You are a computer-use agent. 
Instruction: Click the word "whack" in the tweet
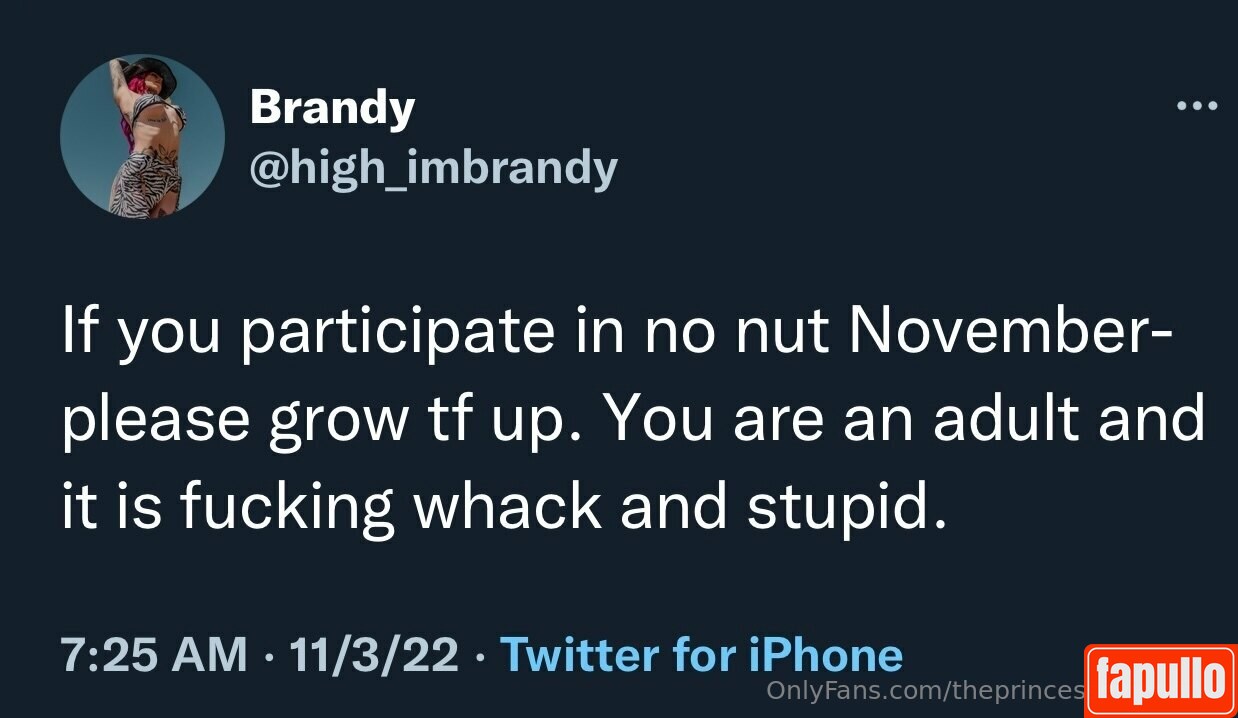coord(509,506)
